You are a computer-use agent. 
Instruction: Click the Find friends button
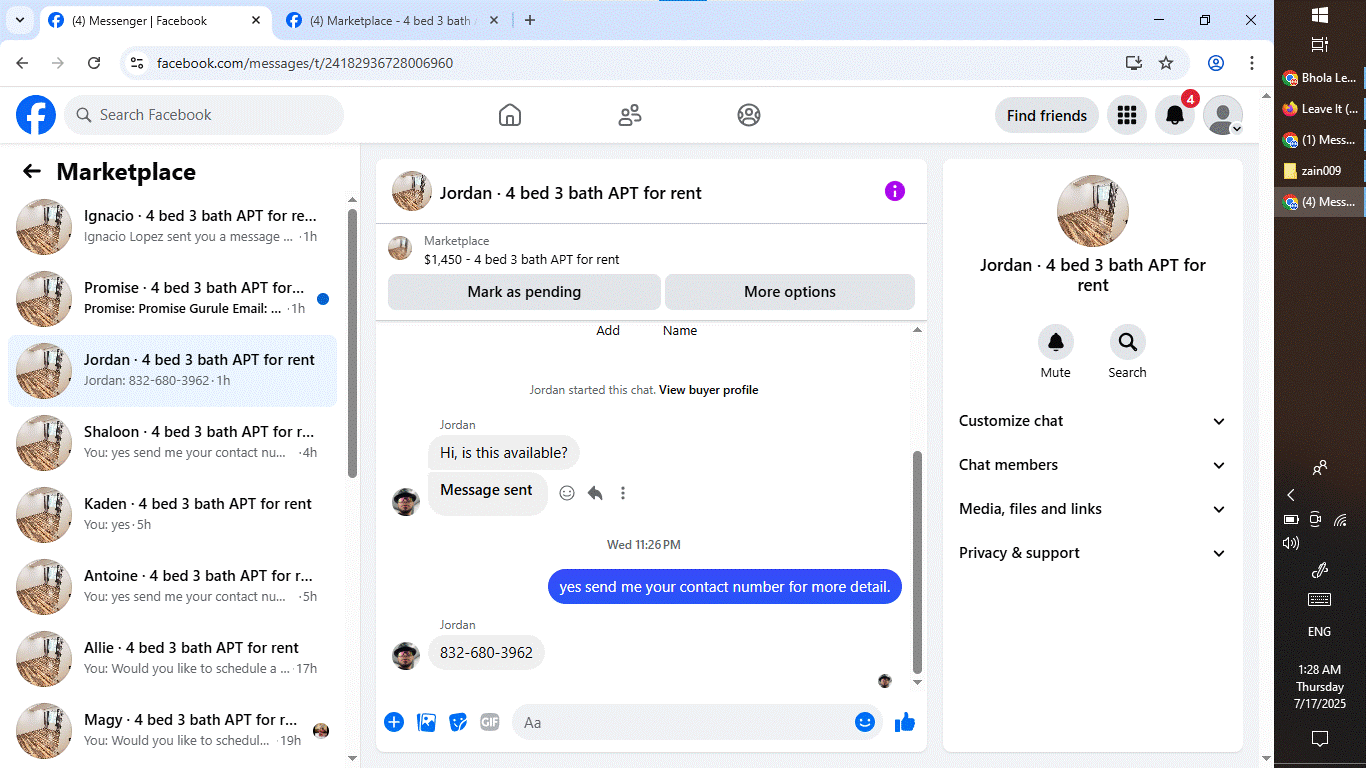(1047, 115)
